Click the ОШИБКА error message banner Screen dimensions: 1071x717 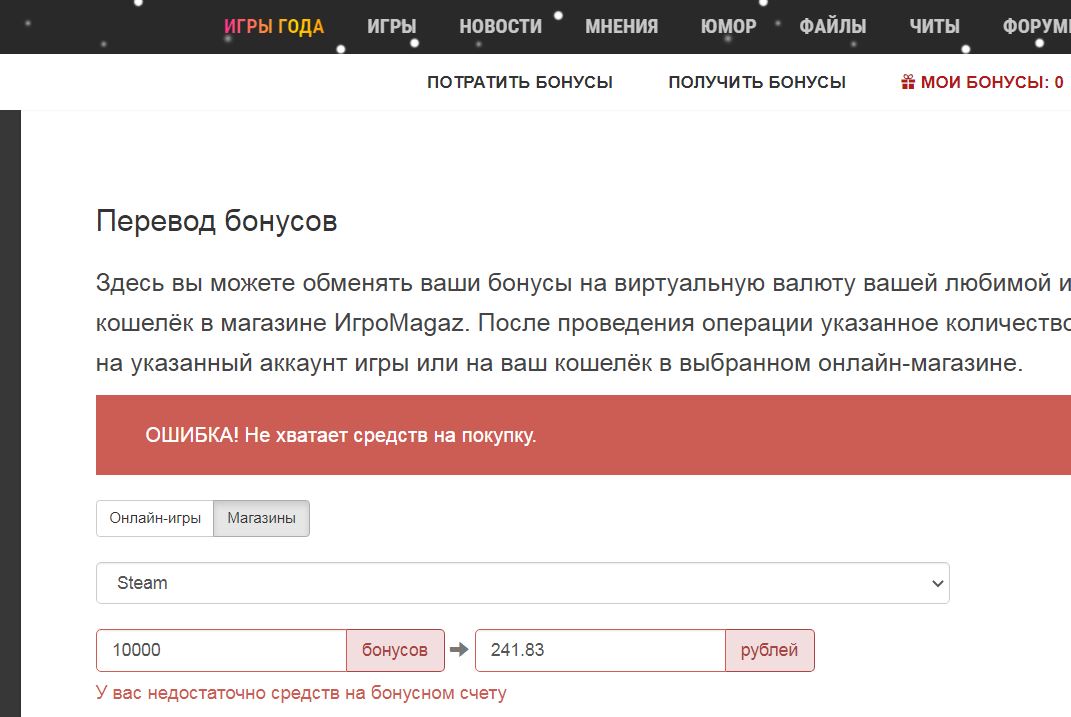pos(583,435)
